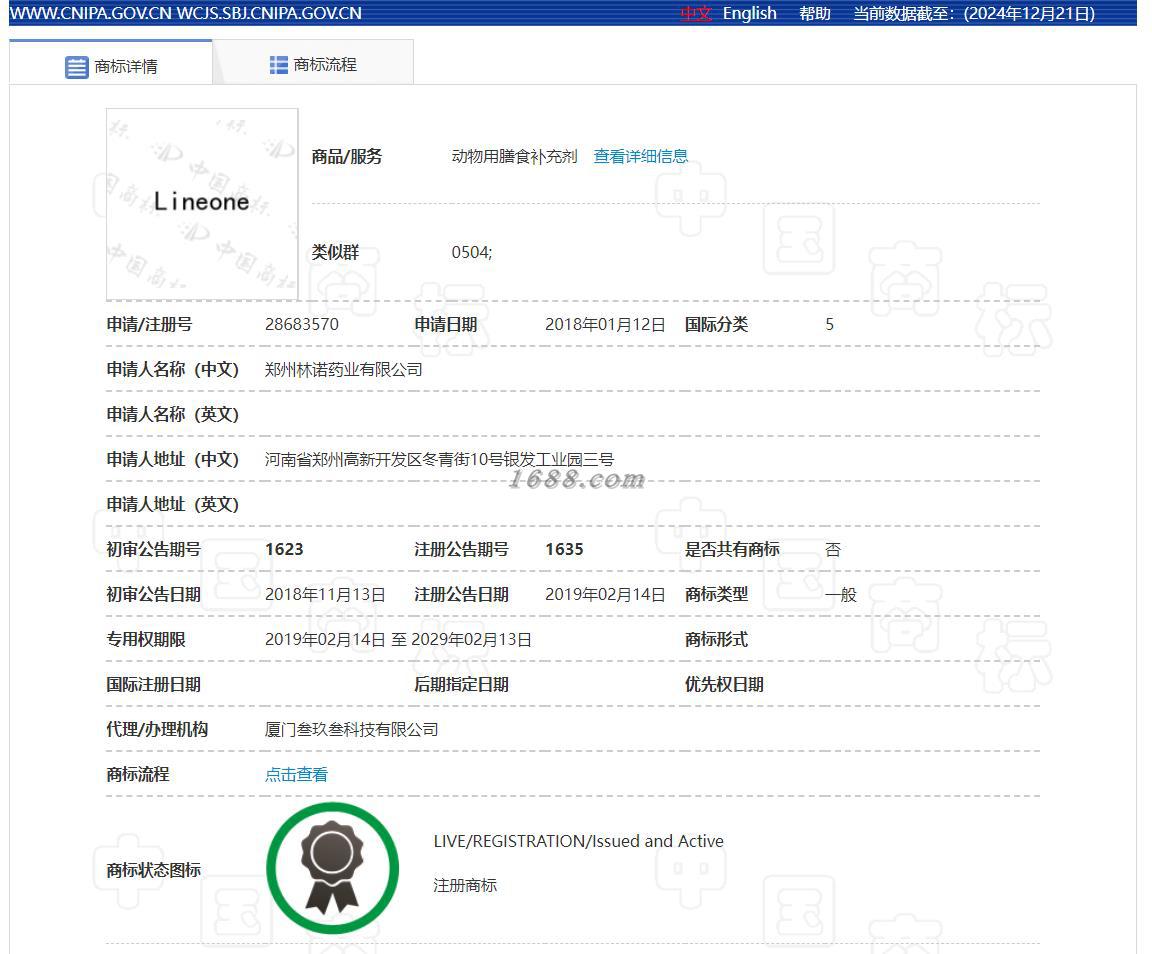Click the data cutoff date 2024年12月21日

pyautogui.click(x=1029, y=13)
